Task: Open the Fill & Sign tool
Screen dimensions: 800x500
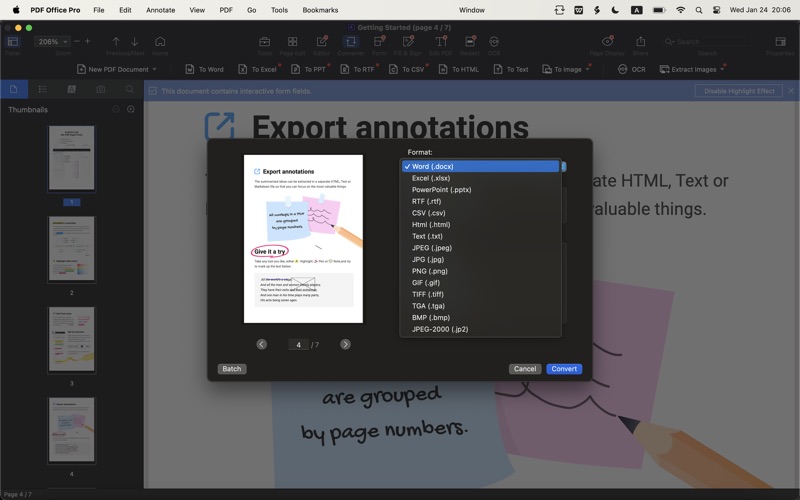Action: (x=408, y=42)
